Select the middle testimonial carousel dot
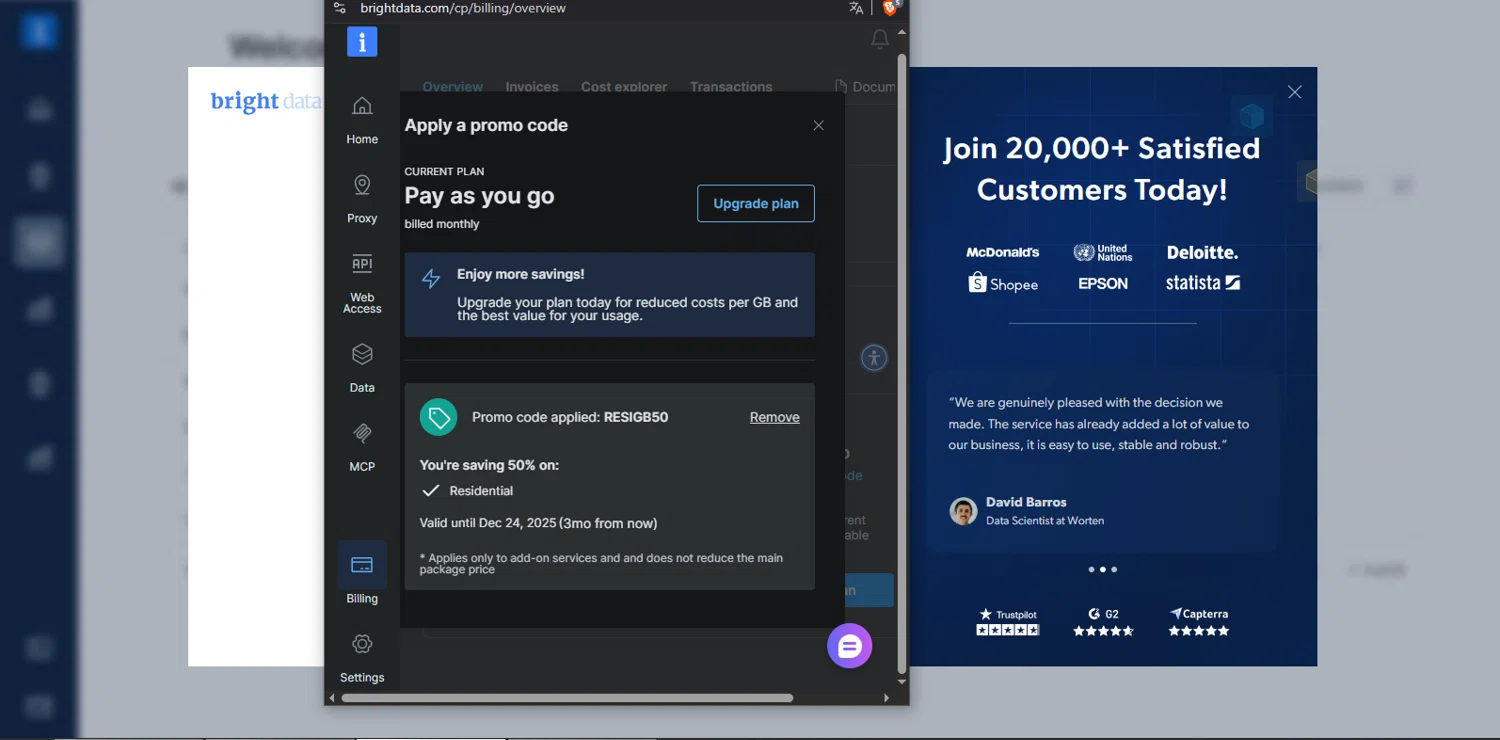 coord(1102,569)
